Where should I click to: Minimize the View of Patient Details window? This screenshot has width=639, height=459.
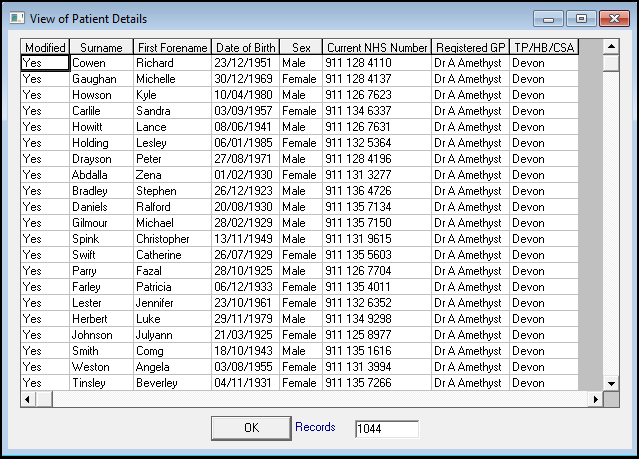(x=548, y=18)
